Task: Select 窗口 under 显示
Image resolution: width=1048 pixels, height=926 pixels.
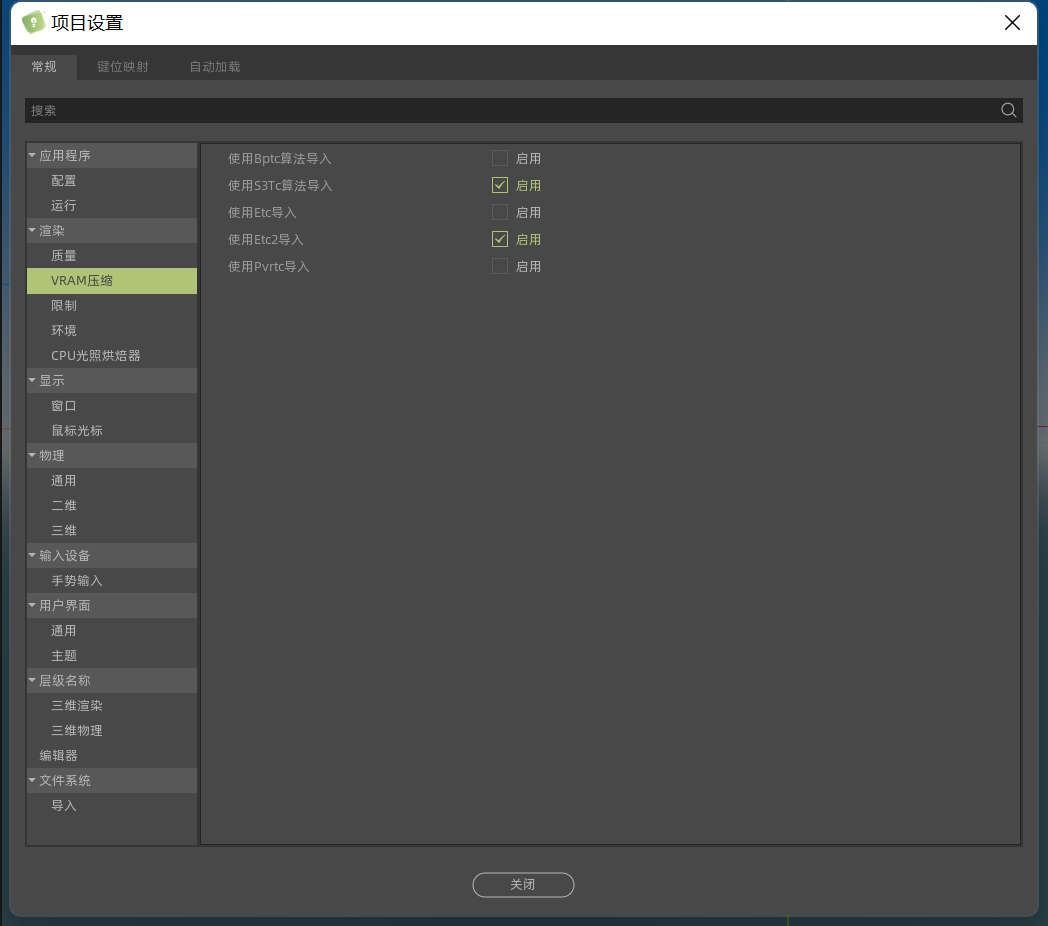Action: 112,406
